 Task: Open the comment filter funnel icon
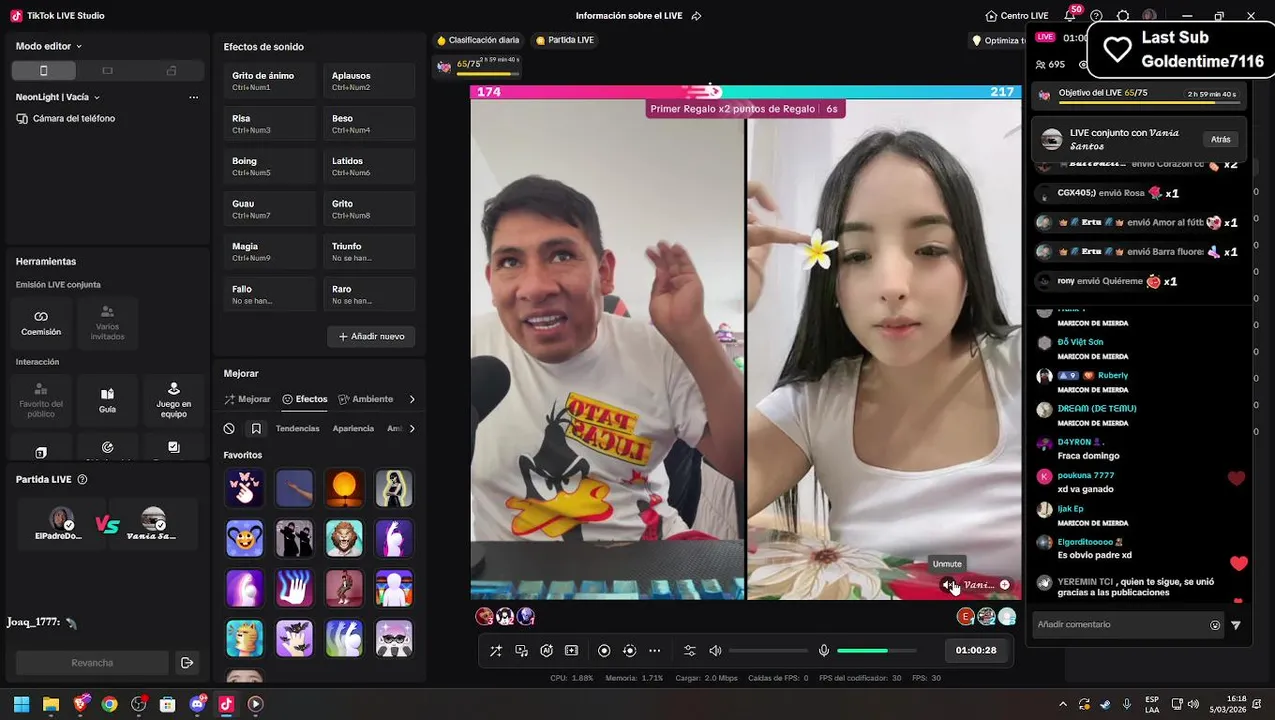(1236, 625)
